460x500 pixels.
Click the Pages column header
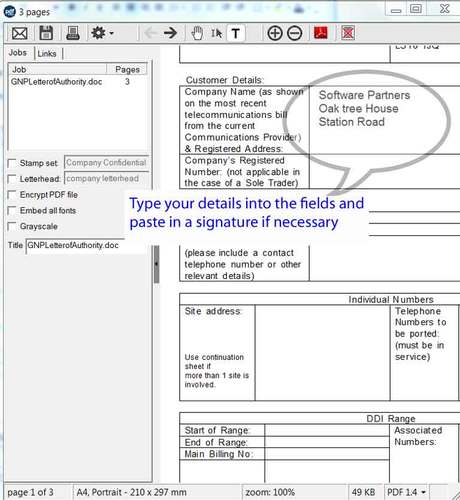(127, 69)
